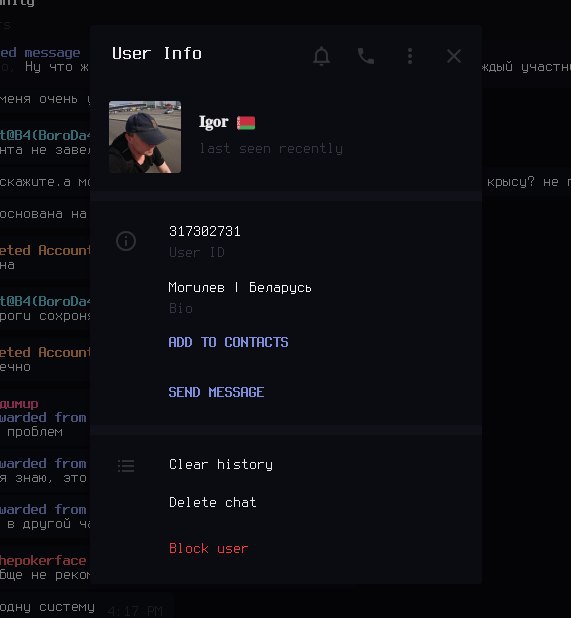This screenshot has width=571, height=618.
Task: Click the thepokerface sender name in chat
Action: point(43,560)
